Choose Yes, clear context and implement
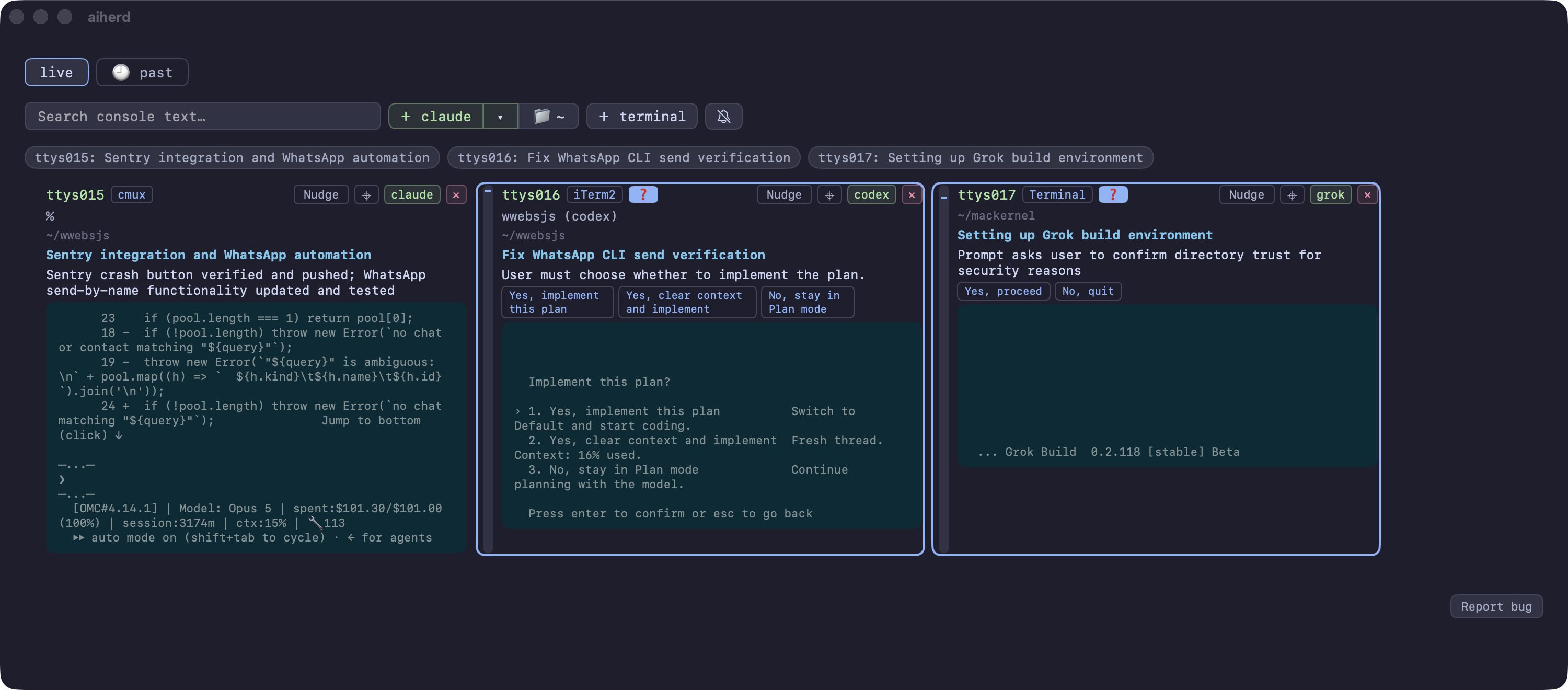1568x690 pixels. pyautogui.click(x=687, y=302)
